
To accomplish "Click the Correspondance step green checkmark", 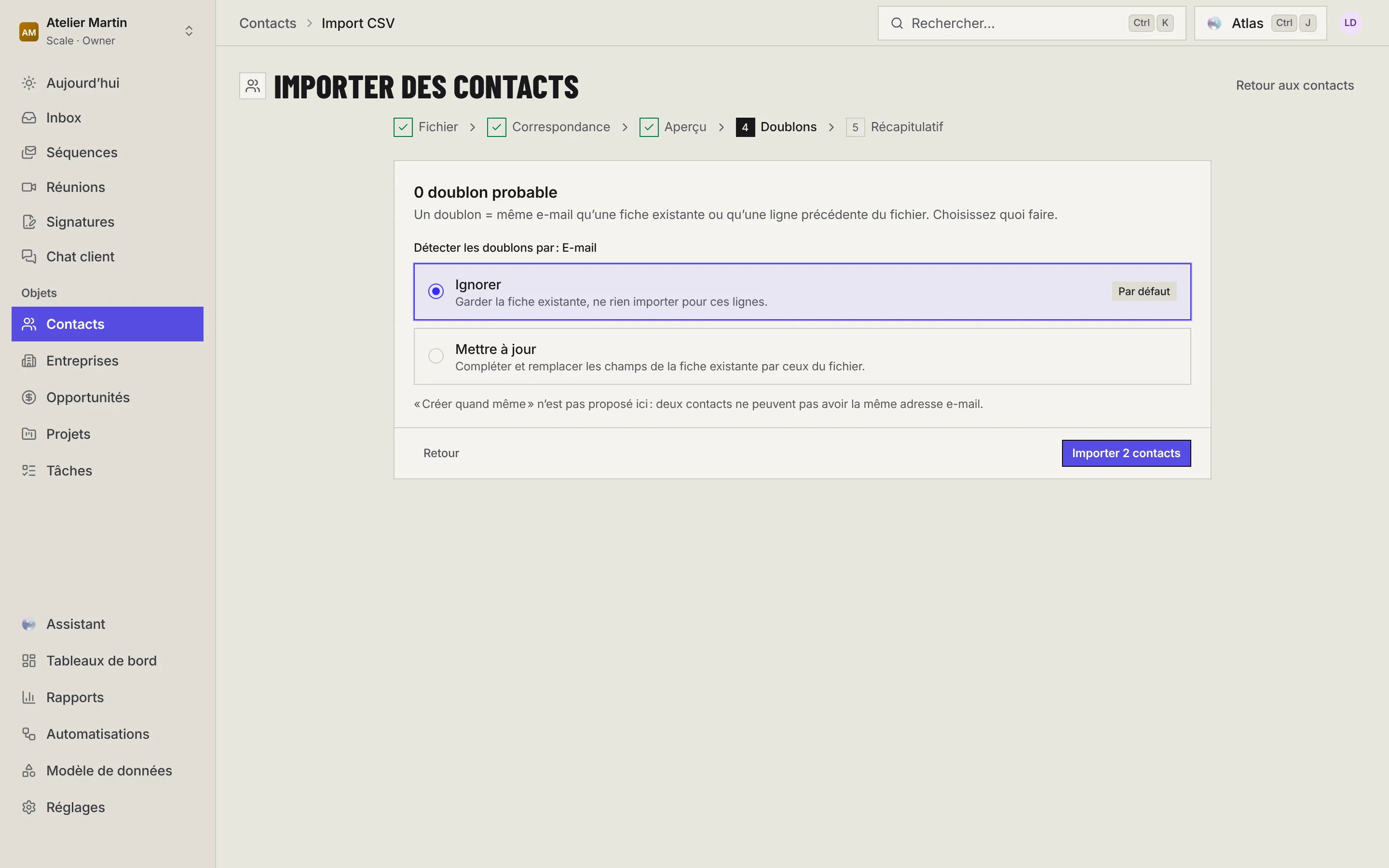I will pos(496,127).
